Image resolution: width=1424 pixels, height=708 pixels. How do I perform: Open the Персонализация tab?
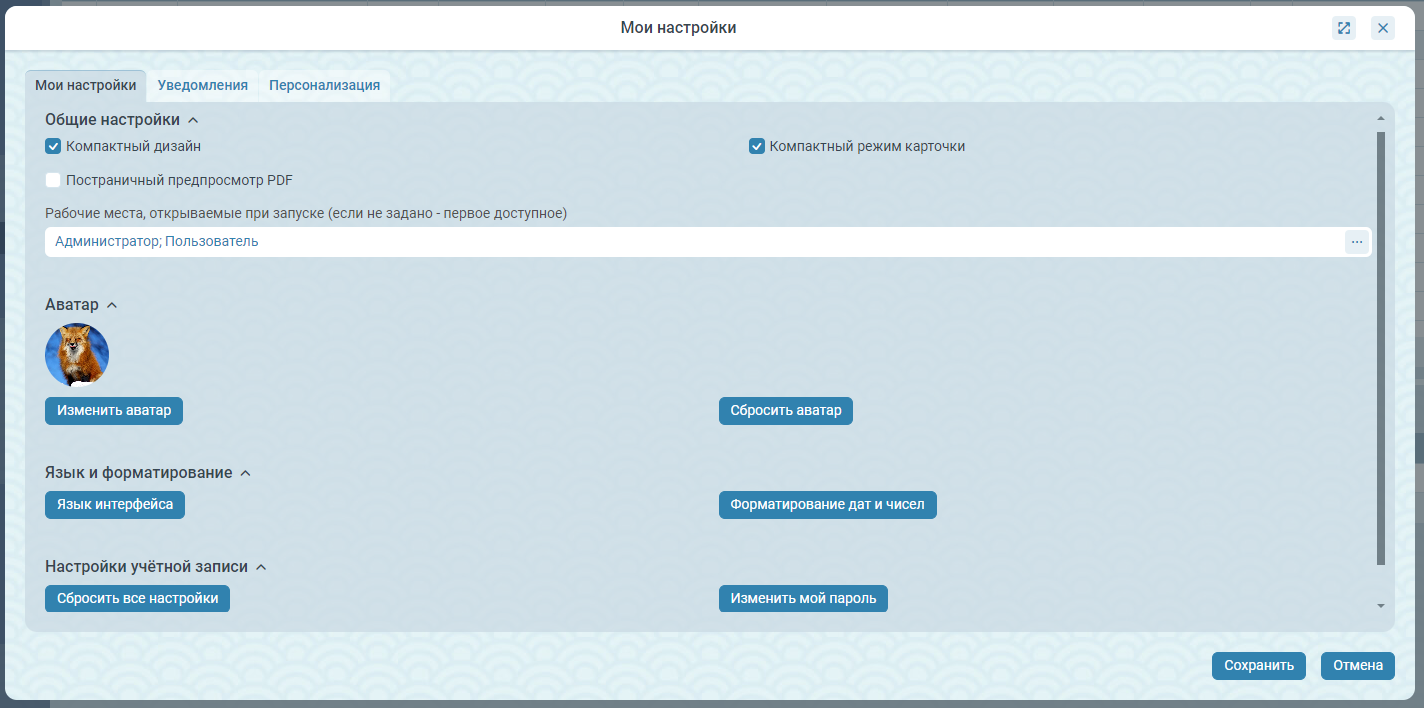pyautogui.click(x=324, y=86)
